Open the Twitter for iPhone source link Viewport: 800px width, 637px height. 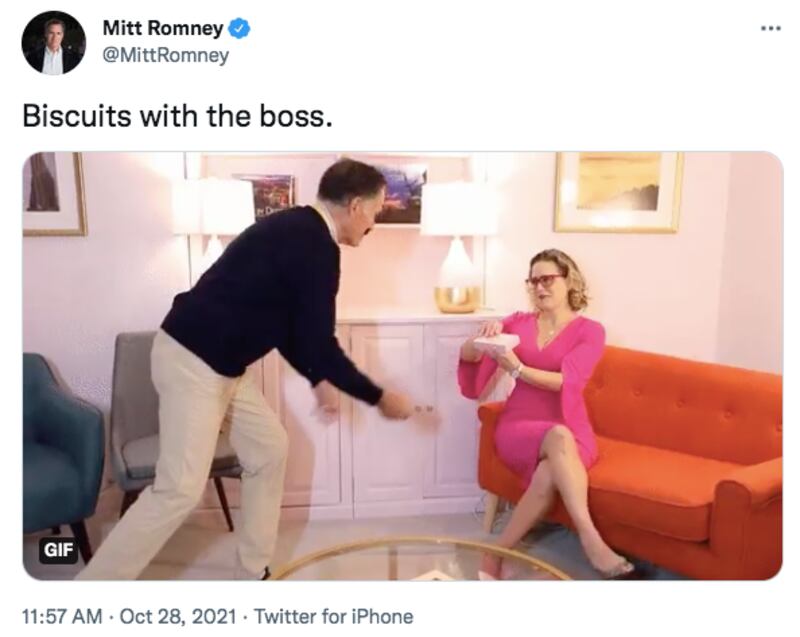coord(334,616)
